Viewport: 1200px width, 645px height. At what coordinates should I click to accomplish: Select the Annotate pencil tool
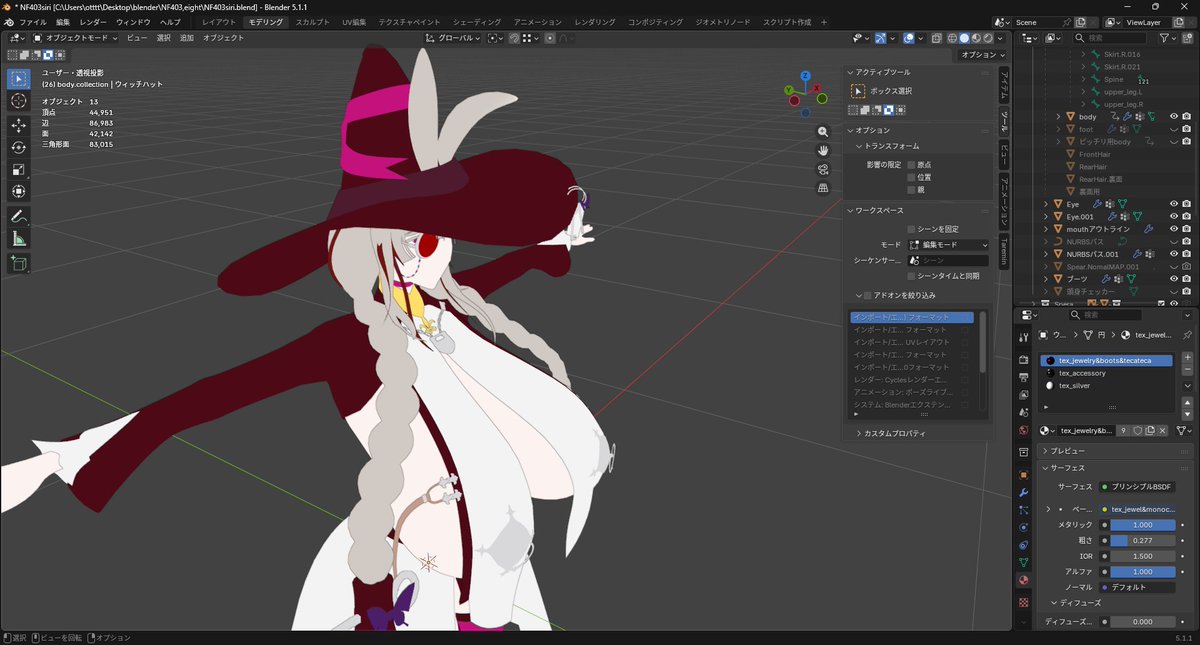point(19,217)
